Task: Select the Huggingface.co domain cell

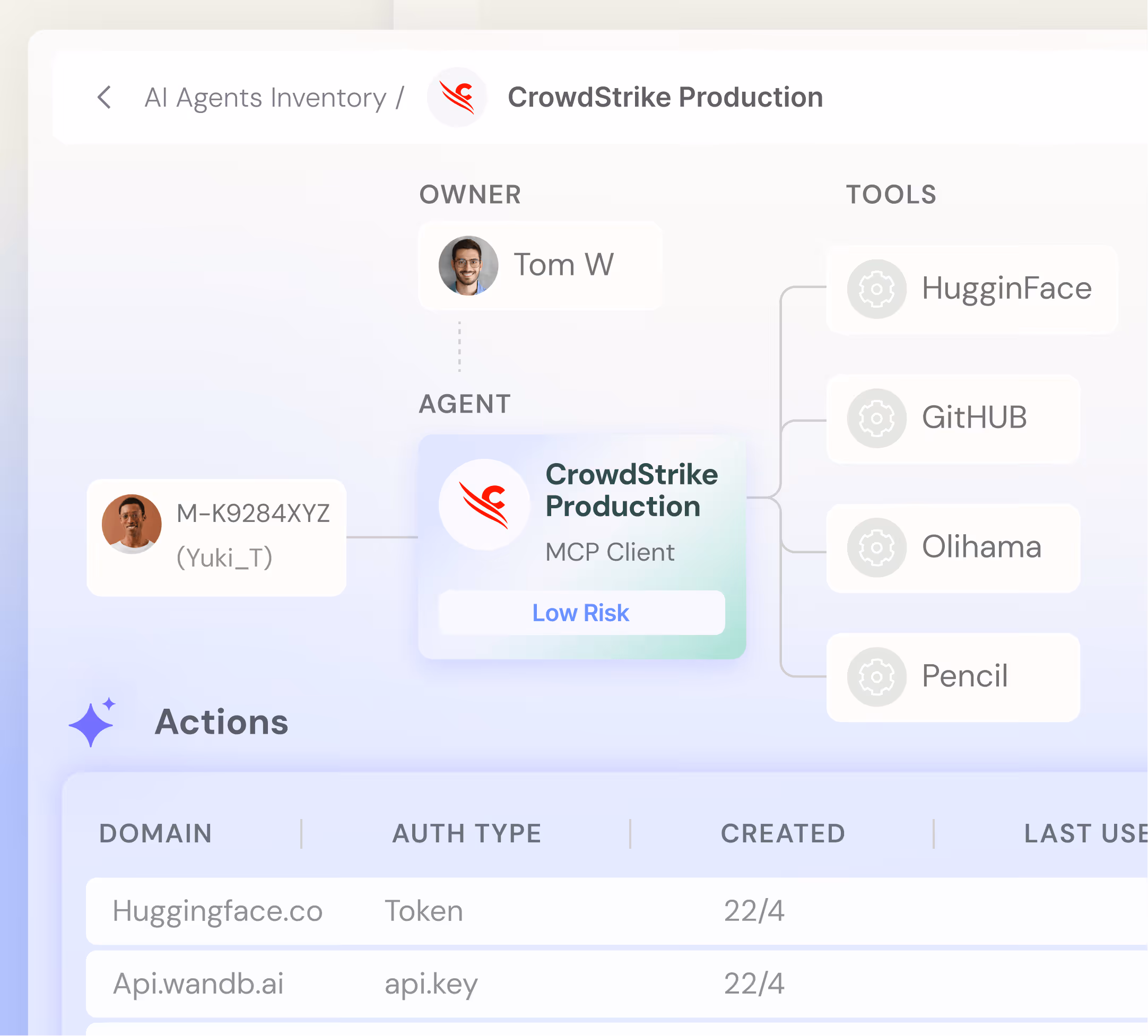Action: [x=218, y=911]
